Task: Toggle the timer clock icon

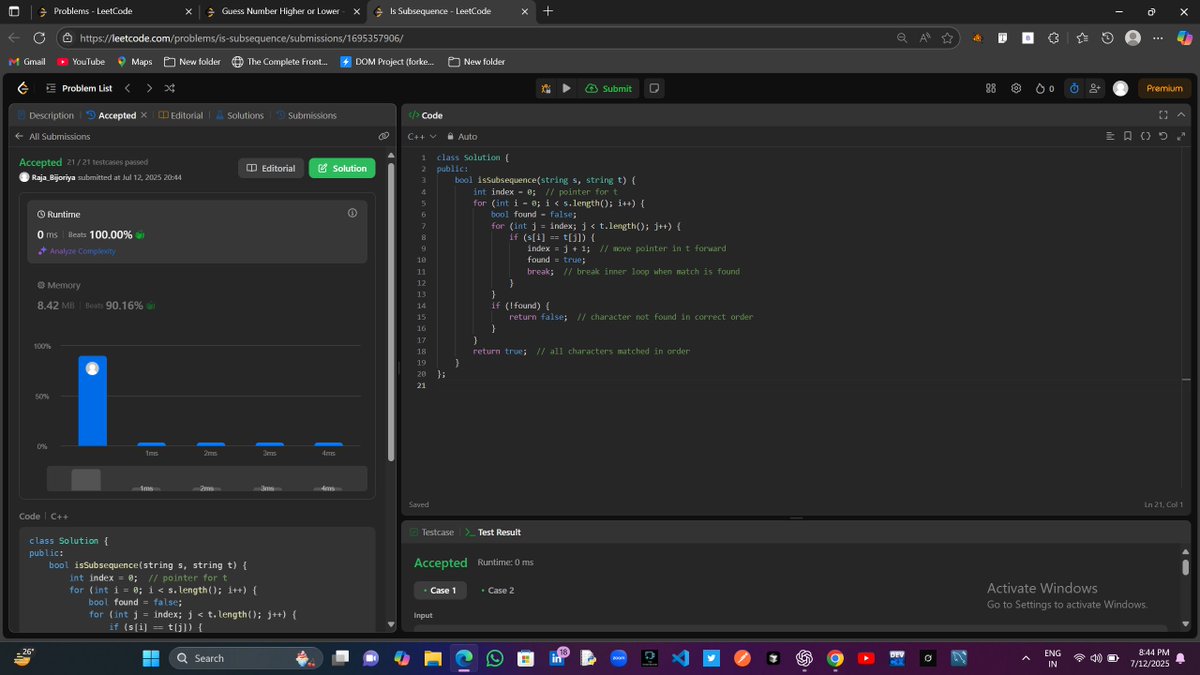Action: (1074, 88)
